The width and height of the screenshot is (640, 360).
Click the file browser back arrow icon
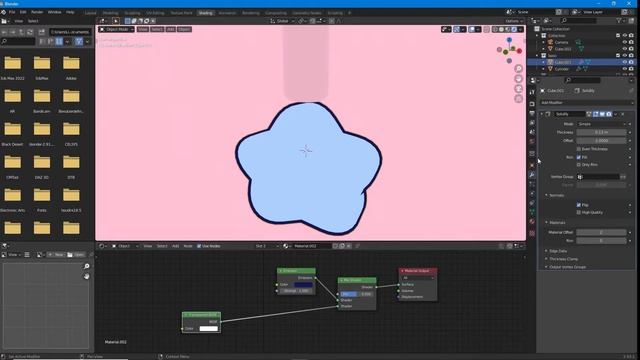click(x=4, y=32)
